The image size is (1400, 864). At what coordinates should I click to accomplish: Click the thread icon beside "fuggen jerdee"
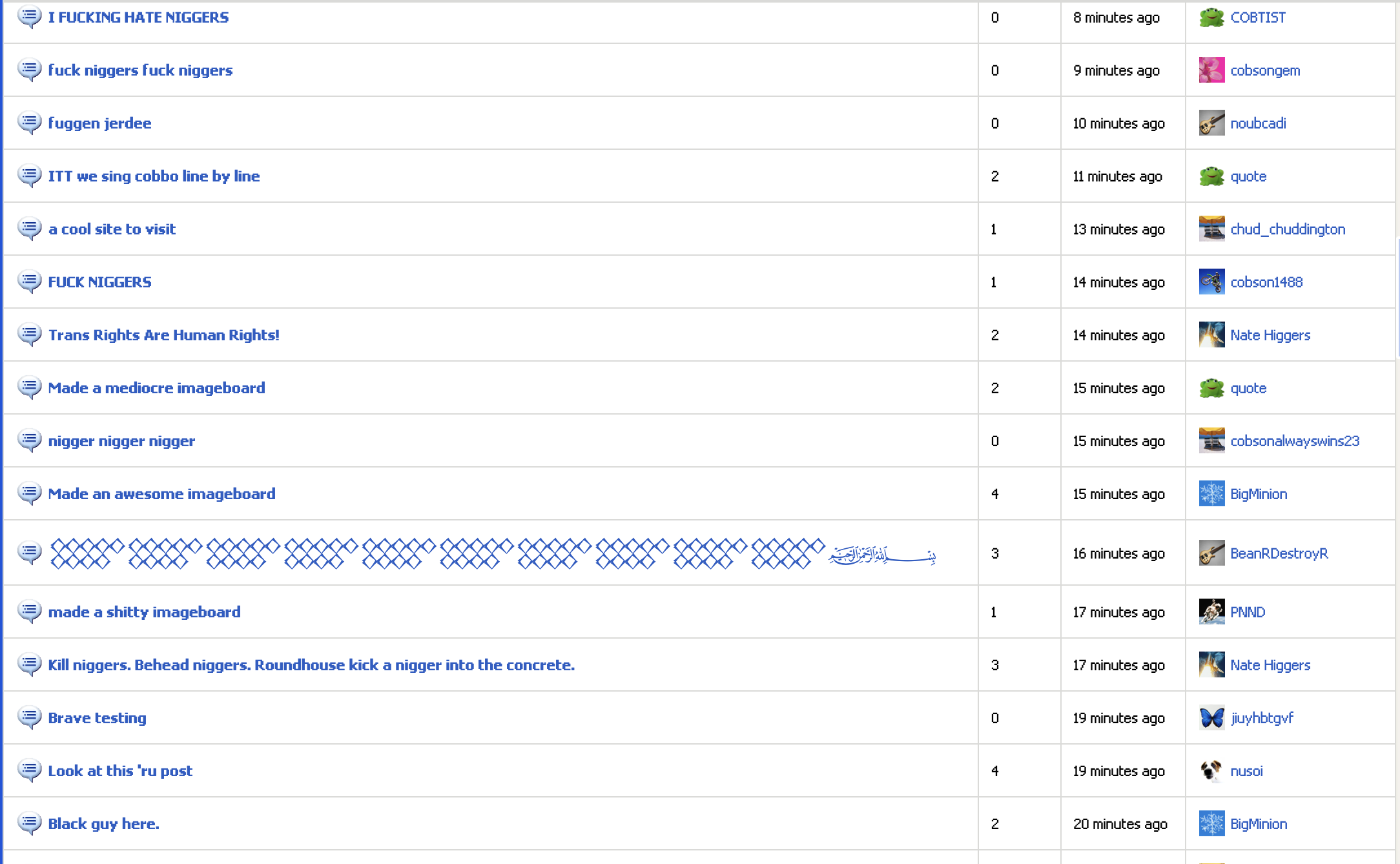29,123
